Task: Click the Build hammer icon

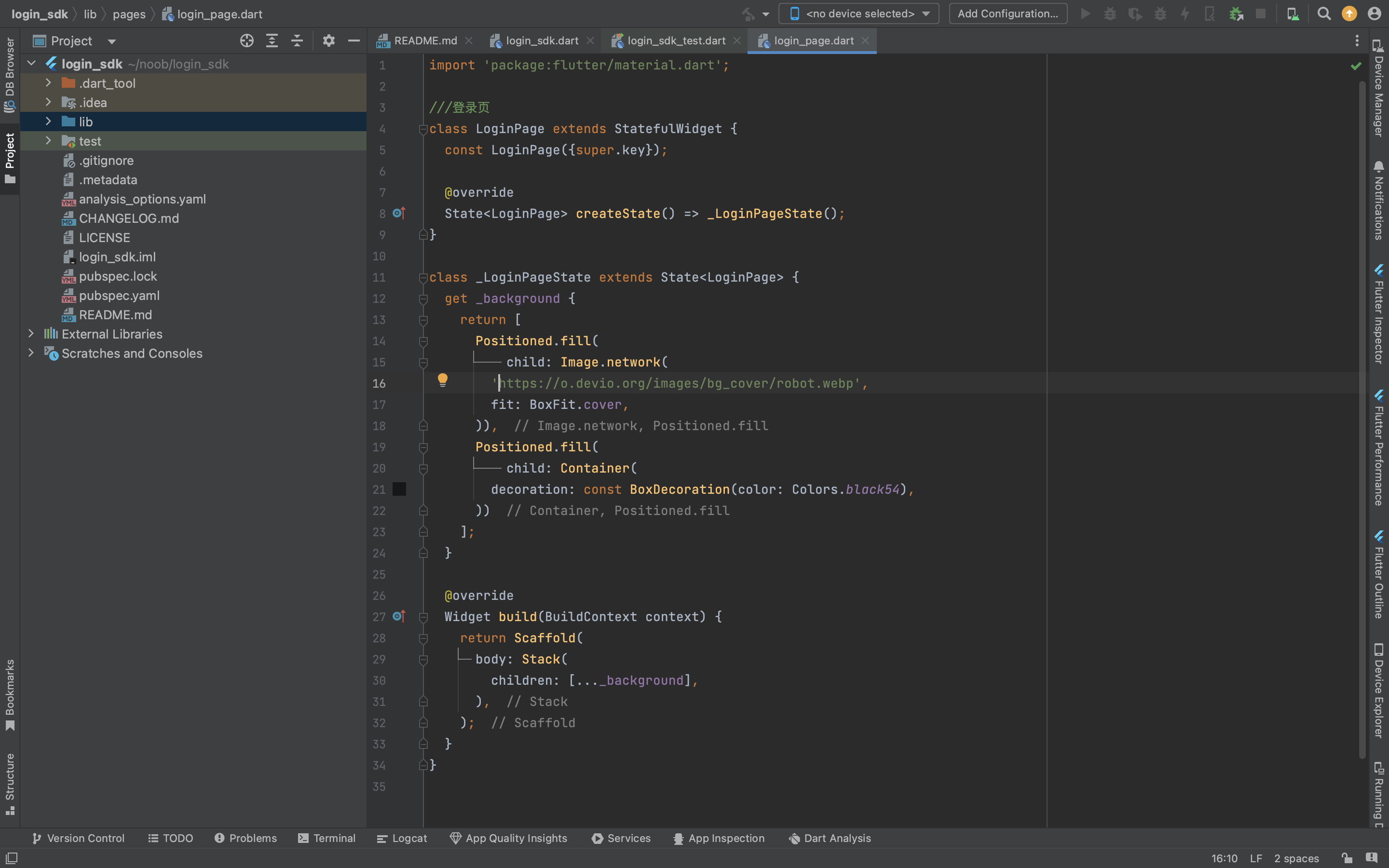Action: (748, 14)
